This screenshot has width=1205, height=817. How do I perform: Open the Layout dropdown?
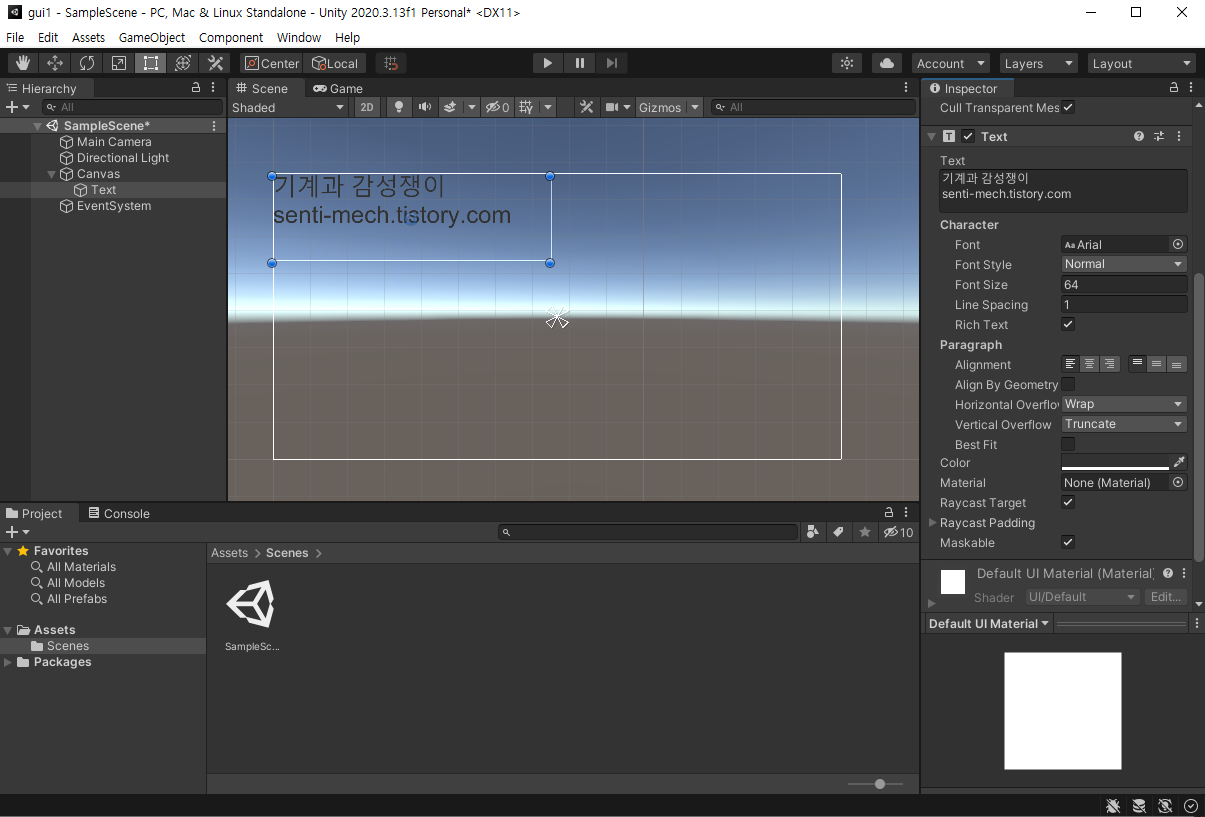point(1142,63)
